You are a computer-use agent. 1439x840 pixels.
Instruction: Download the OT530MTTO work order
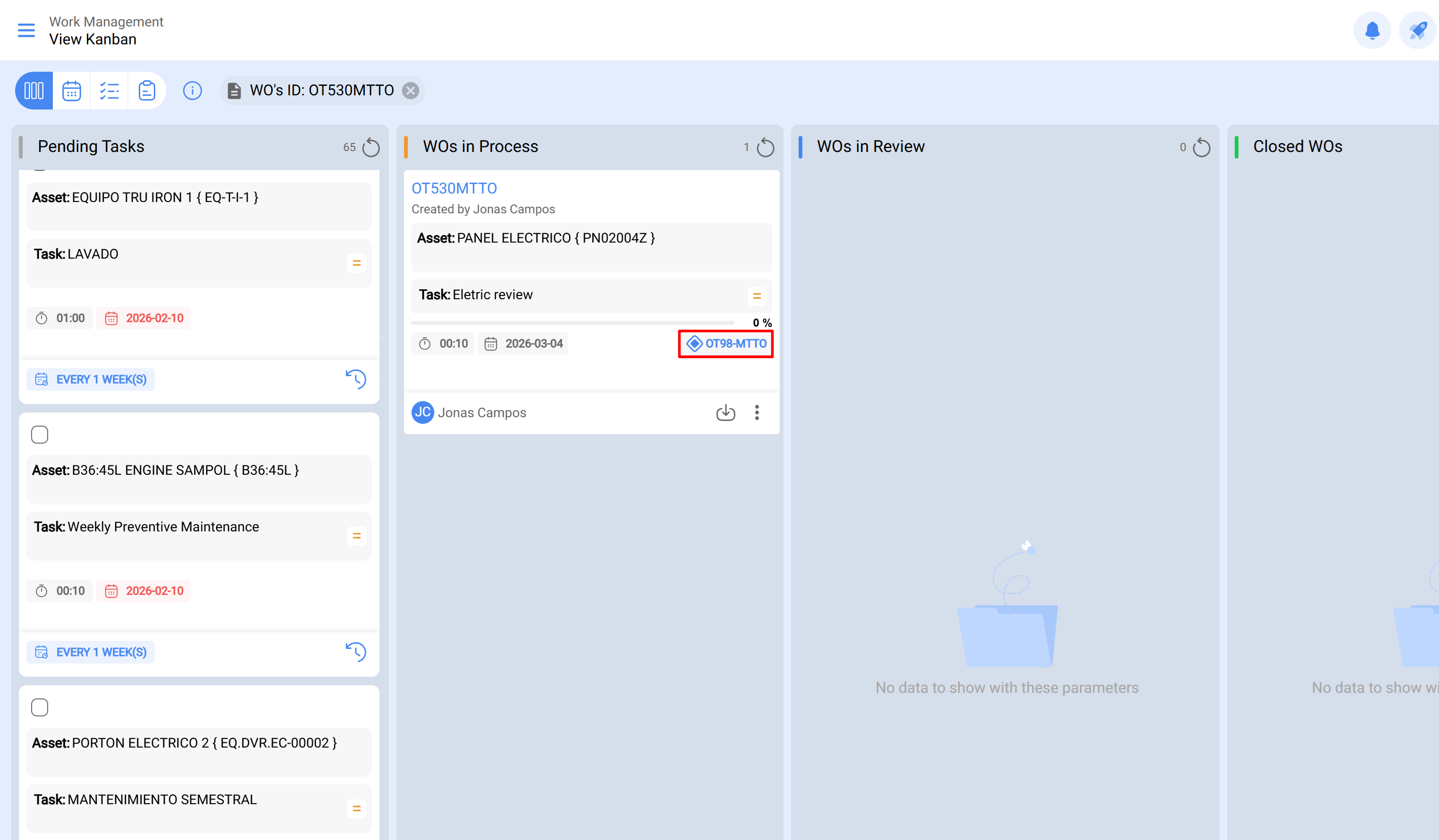click(x=725, y=412)
